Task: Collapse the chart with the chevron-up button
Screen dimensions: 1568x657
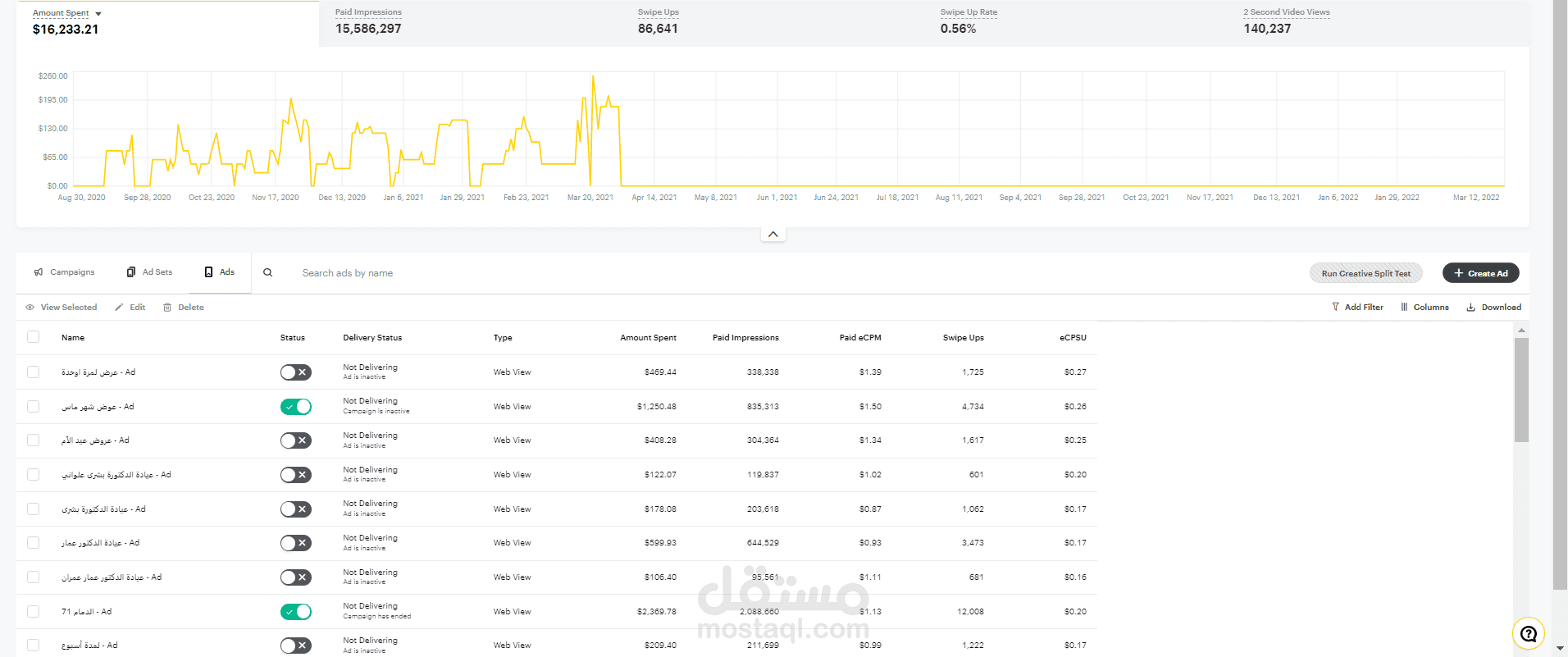Action: pos(773,235)
